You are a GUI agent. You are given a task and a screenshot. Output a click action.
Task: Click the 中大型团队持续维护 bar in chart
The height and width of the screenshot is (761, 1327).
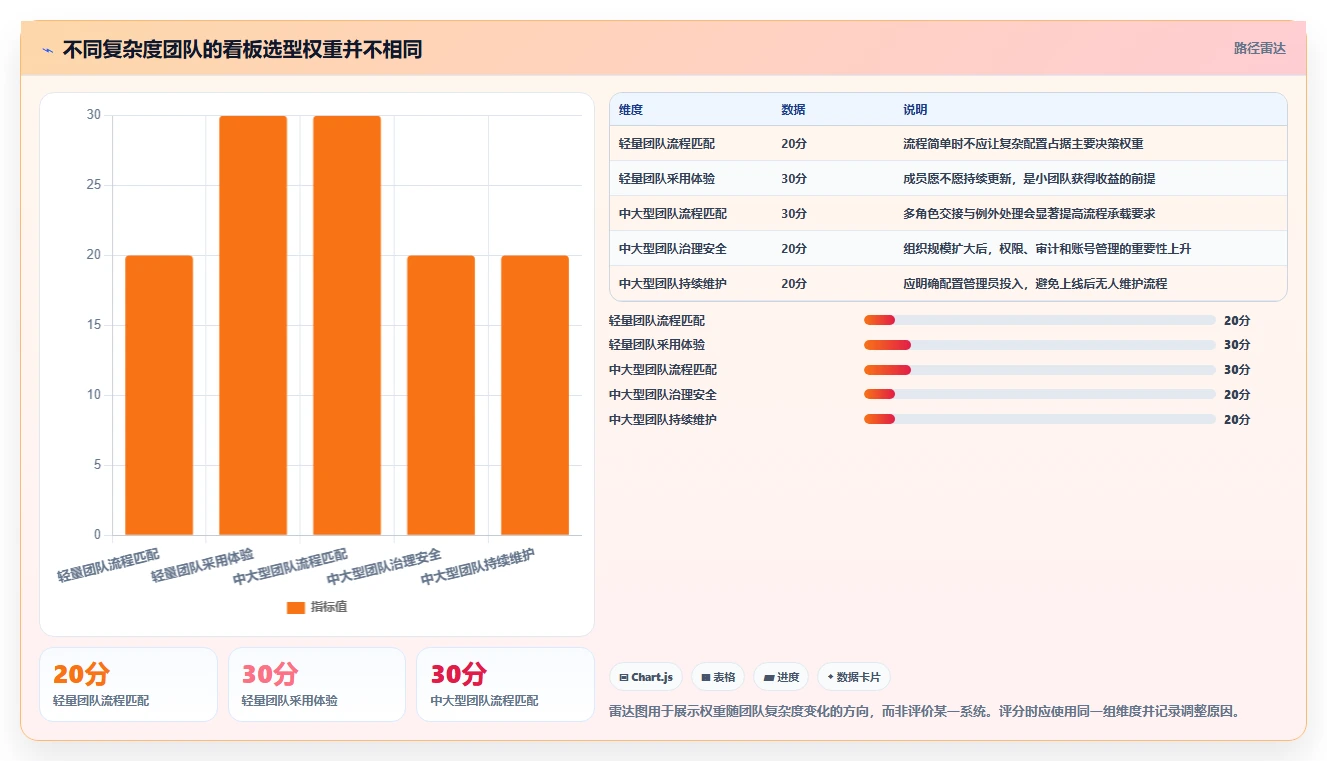point(535,395)
